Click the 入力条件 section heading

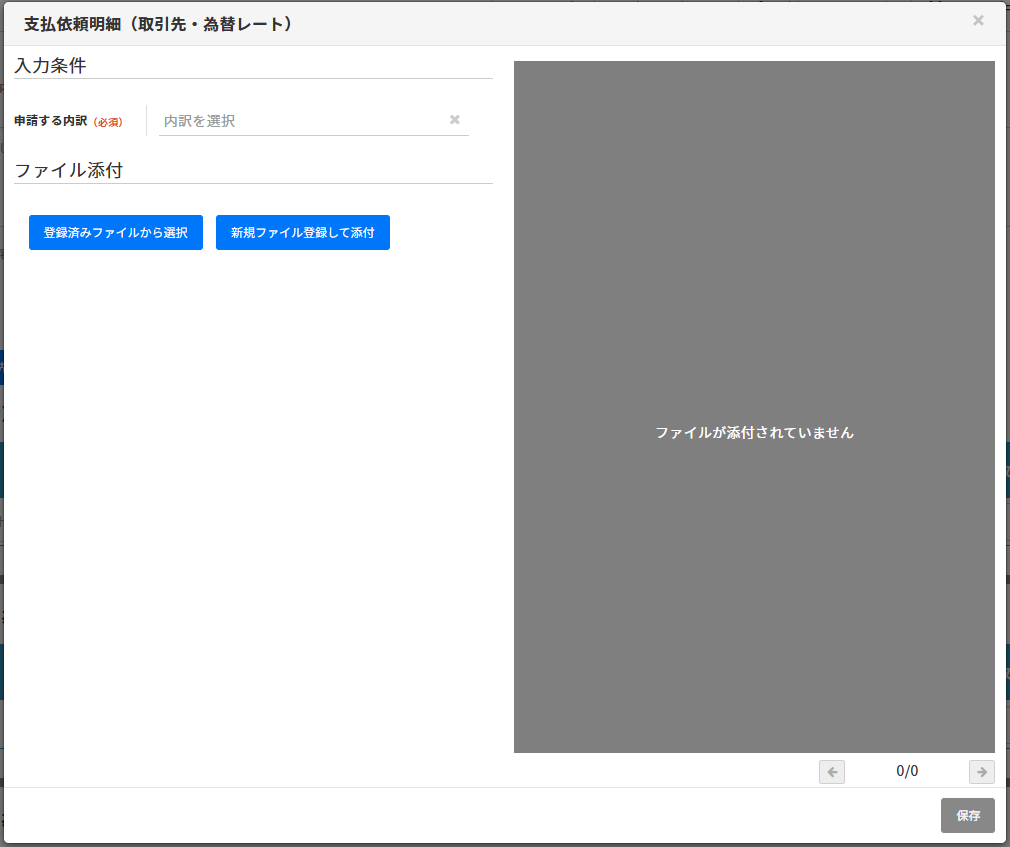pos(50,66)
